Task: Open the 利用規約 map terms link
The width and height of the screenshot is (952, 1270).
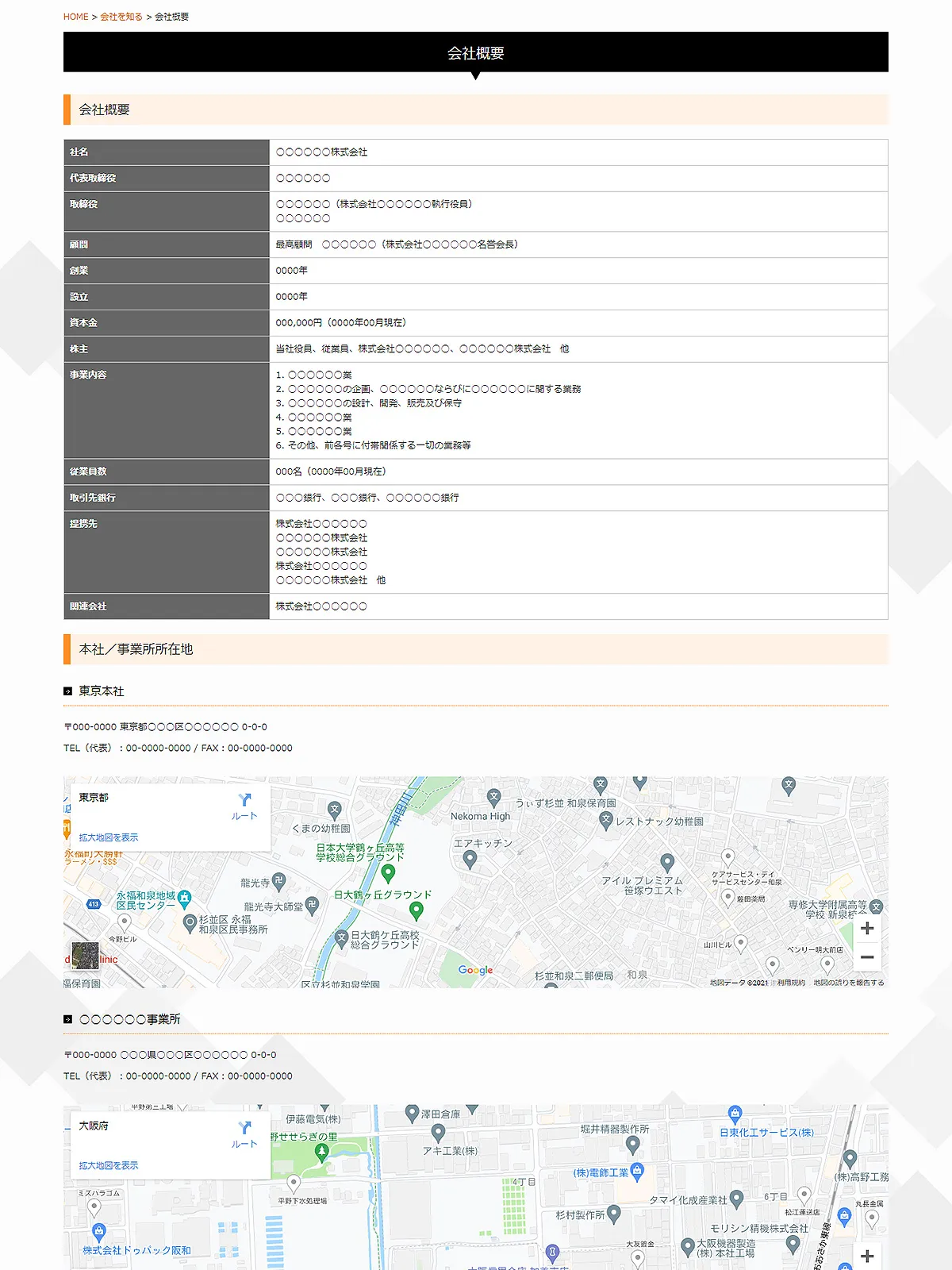Action: click(x=790, y=983)
